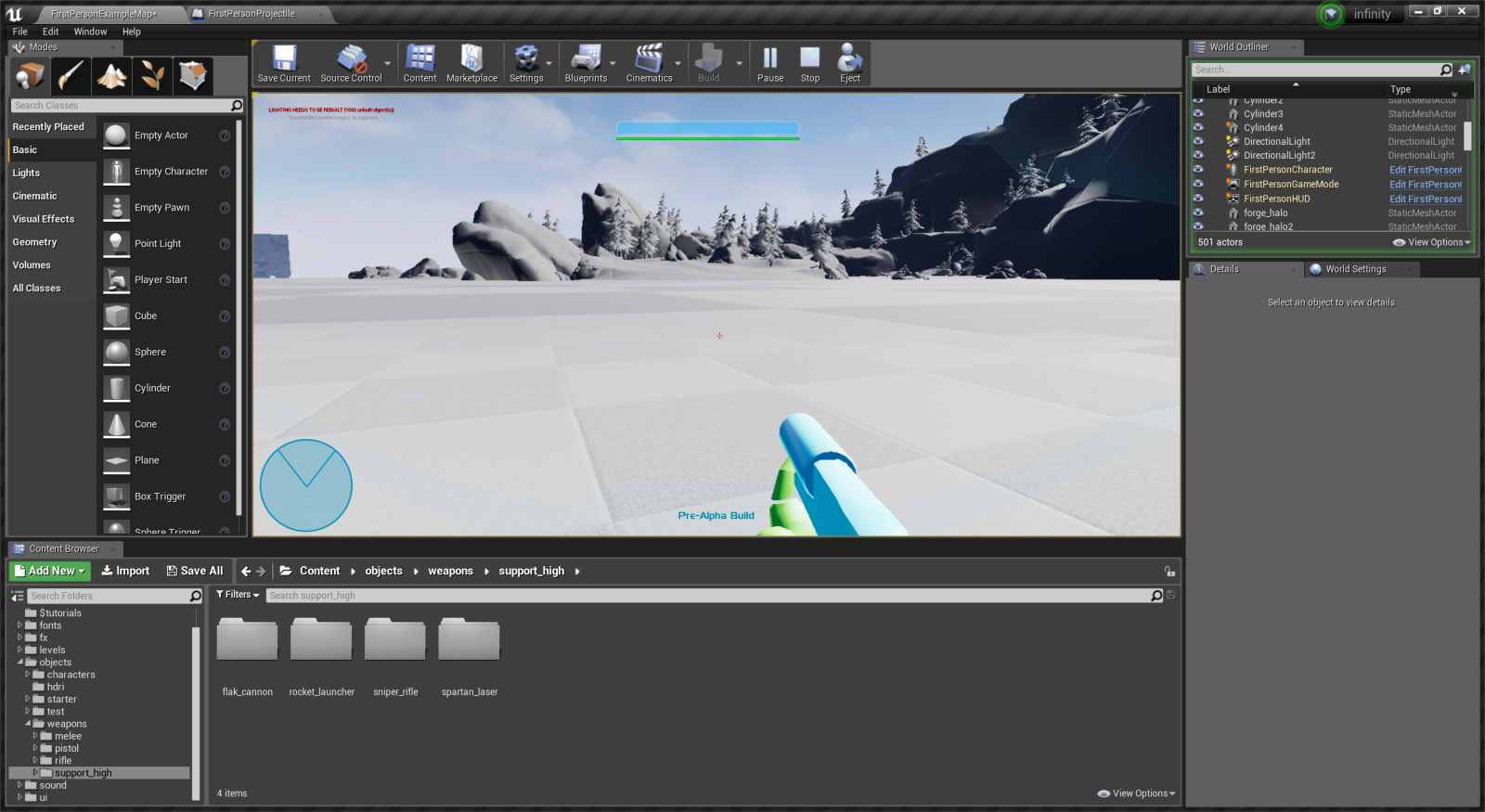This screenshot has width=1485, height=812.
Task: Click the Save Current toolbar icon
Action: point(284,58)
